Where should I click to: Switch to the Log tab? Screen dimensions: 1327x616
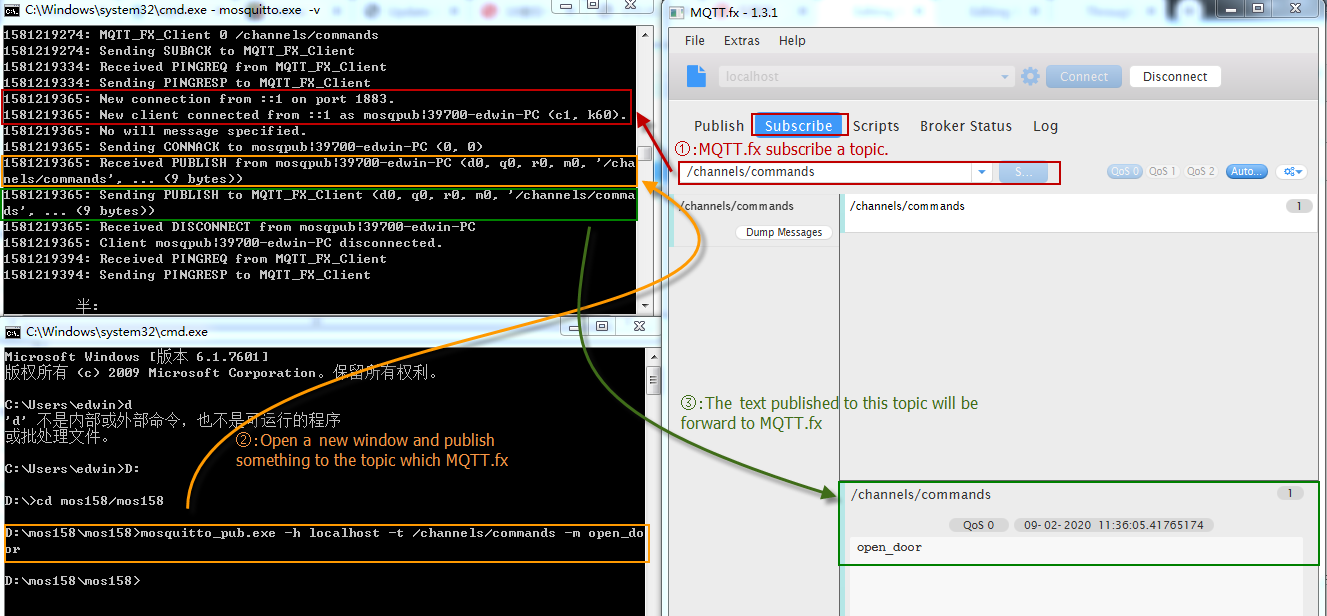(x=1045, y=126)
